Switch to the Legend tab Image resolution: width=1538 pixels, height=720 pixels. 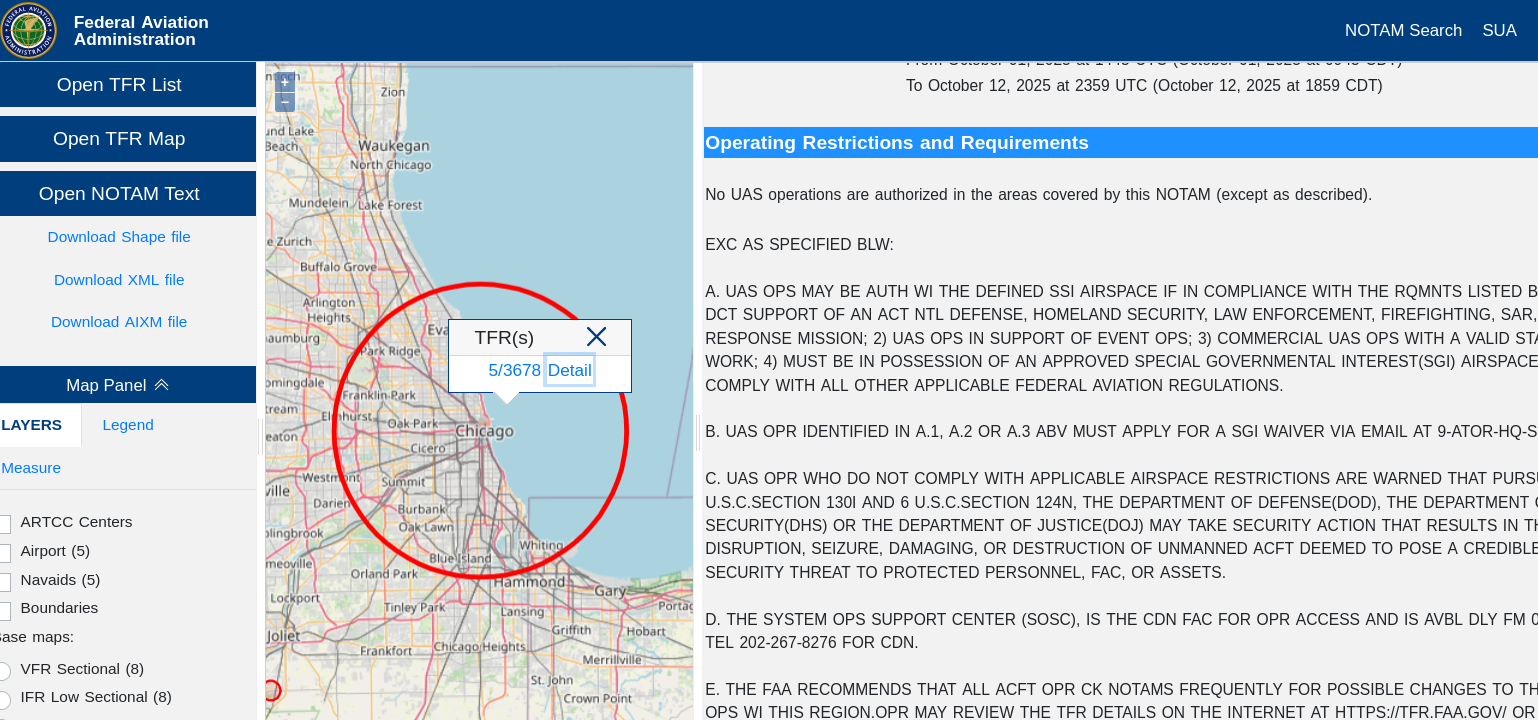coord(128,425)
